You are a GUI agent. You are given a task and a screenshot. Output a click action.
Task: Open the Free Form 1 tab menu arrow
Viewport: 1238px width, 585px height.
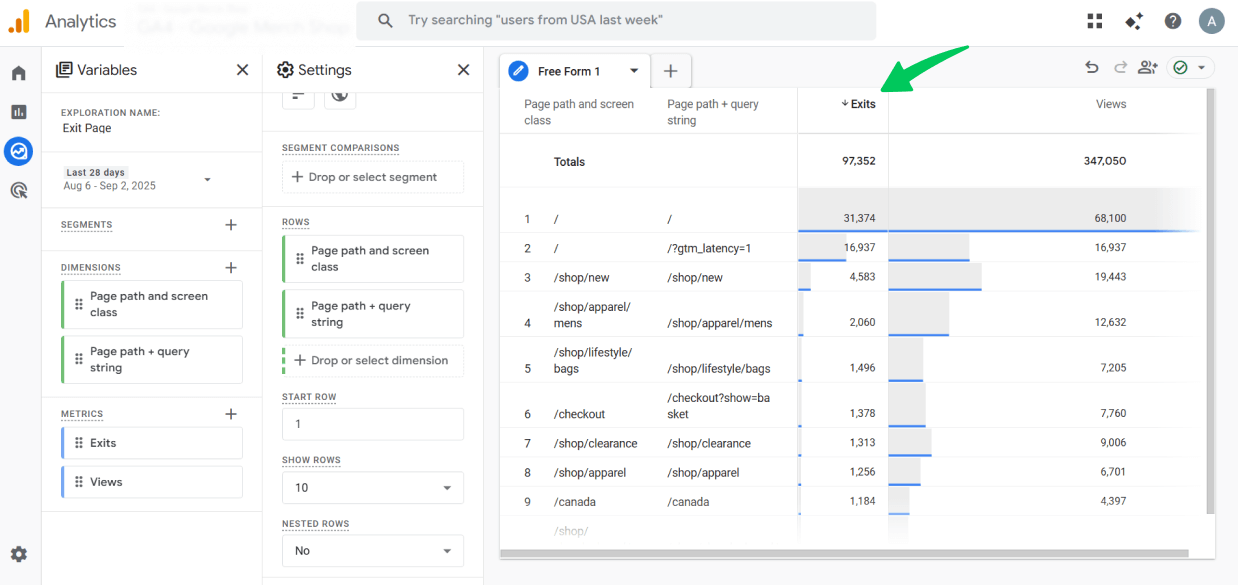pos(634,71)
